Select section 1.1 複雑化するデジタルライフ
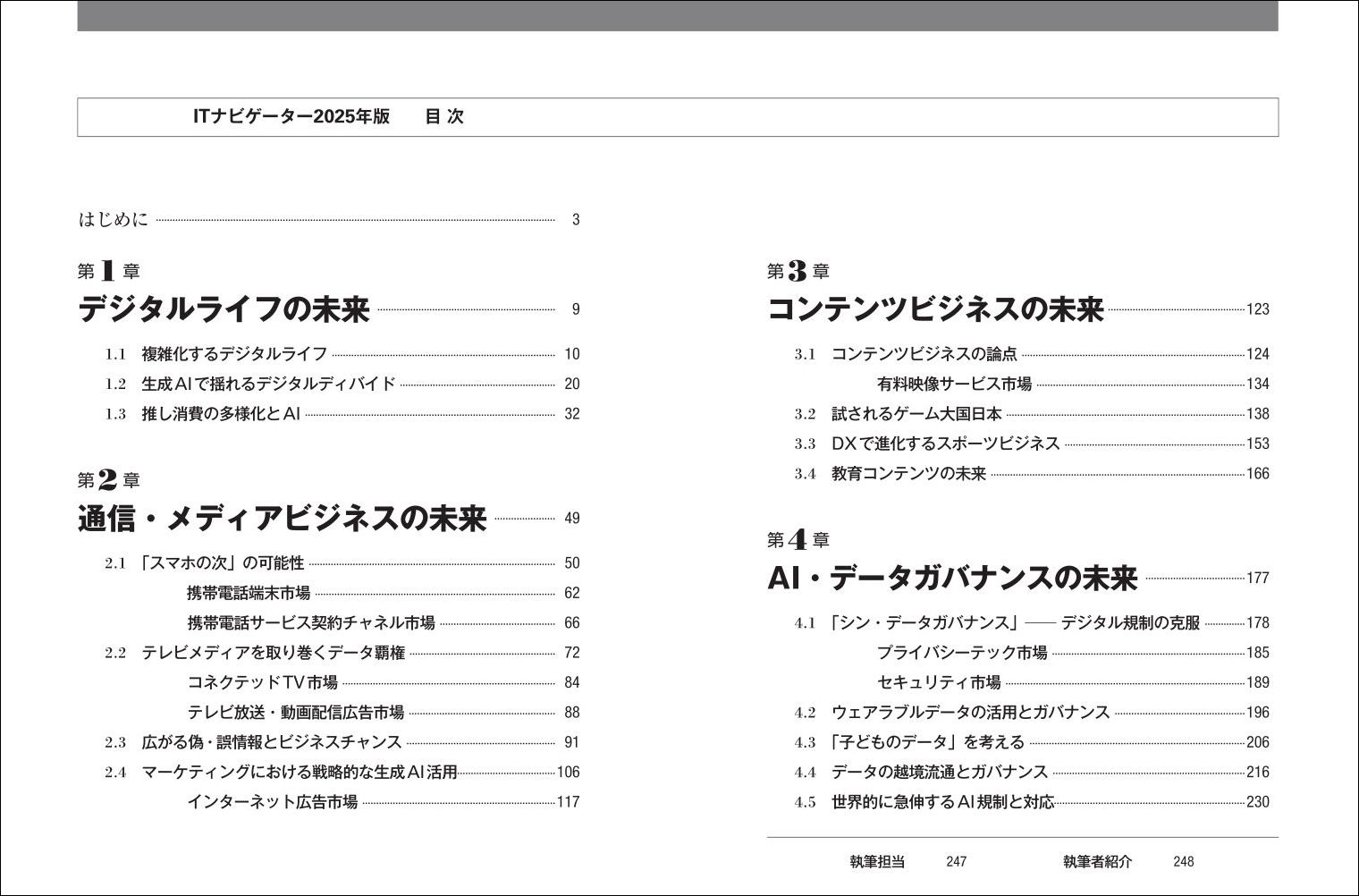This screenshot has width=1359, height=896. 234,354
